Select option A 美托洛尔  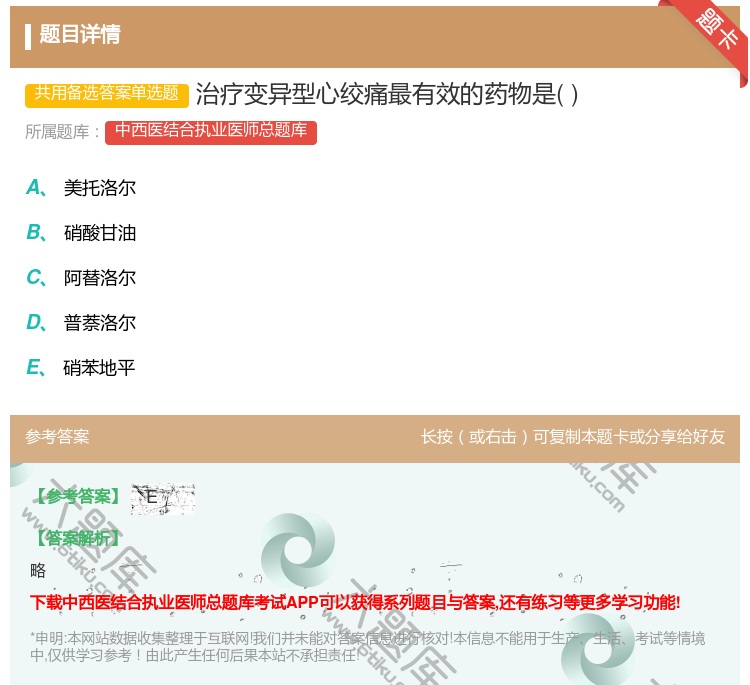click(81, 188)
